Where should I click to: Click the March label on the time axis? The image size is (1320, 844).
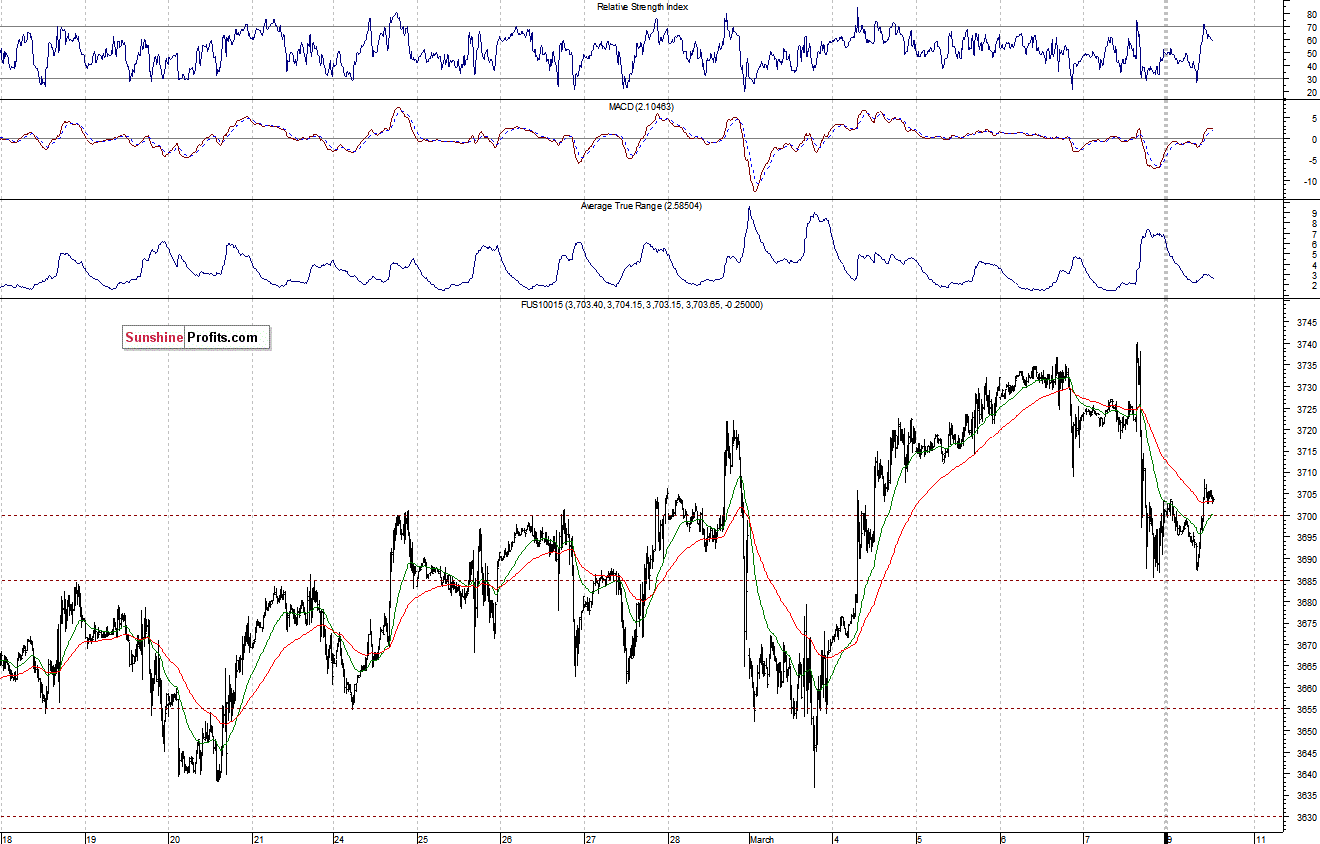click(762, 838)
